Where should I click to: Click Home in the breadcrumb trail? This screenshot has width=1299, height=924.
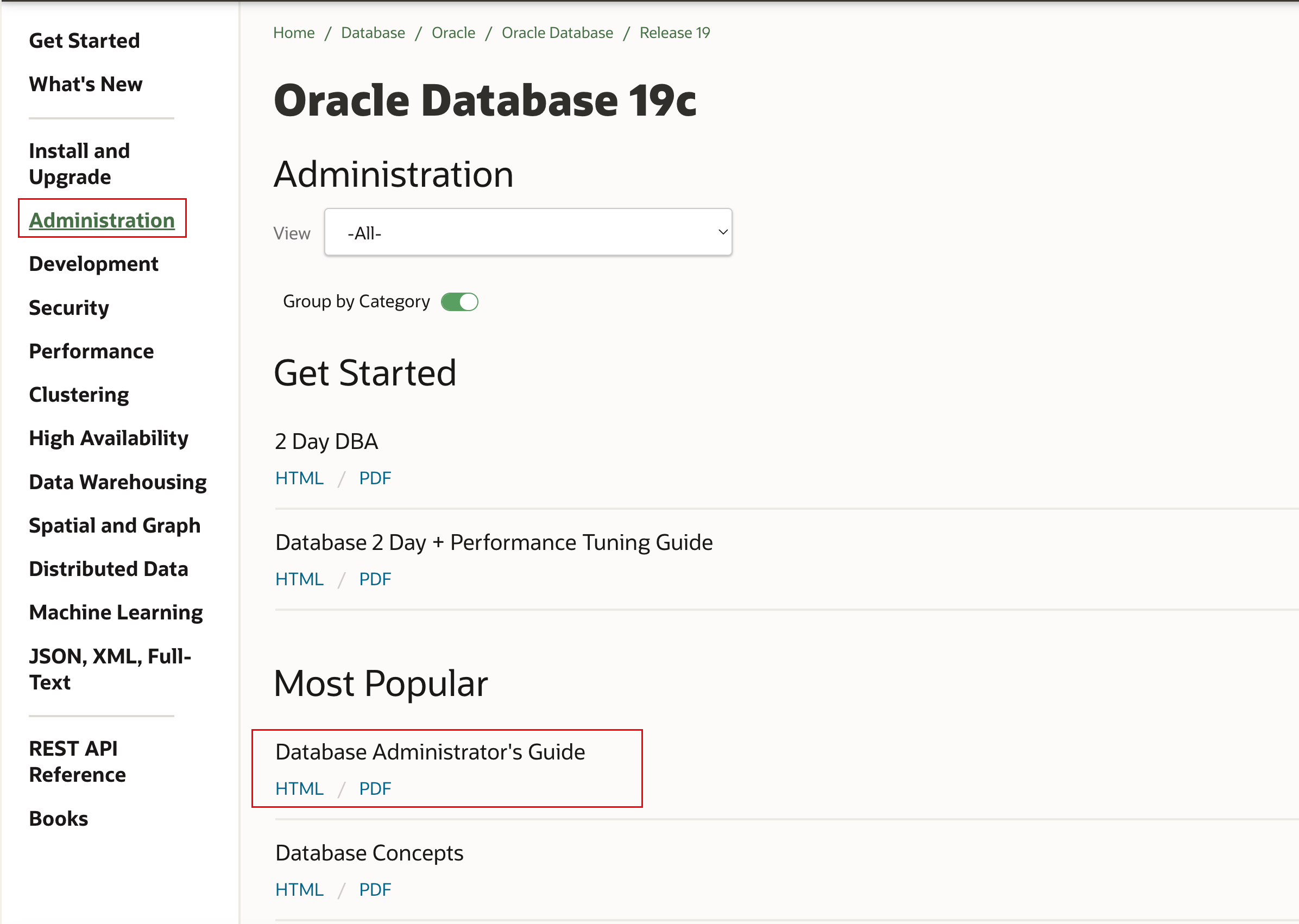click(x=294, y=33)
